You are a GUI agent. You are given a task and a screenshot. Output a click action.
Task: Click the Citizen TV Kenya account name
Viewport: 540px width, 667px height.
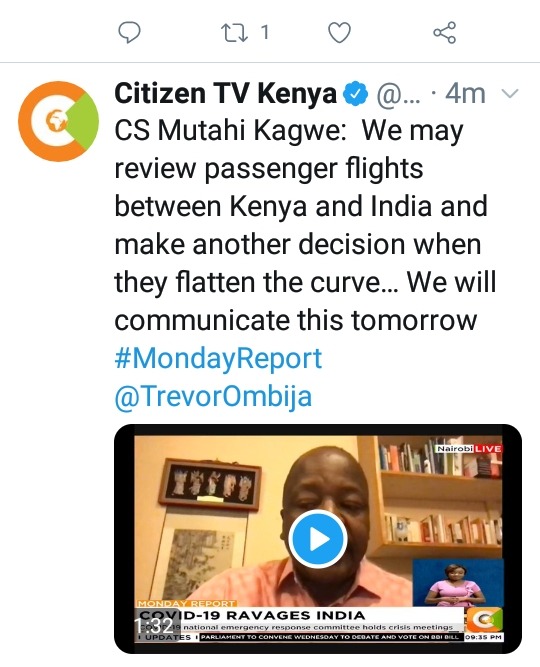(x=225, y=94)
